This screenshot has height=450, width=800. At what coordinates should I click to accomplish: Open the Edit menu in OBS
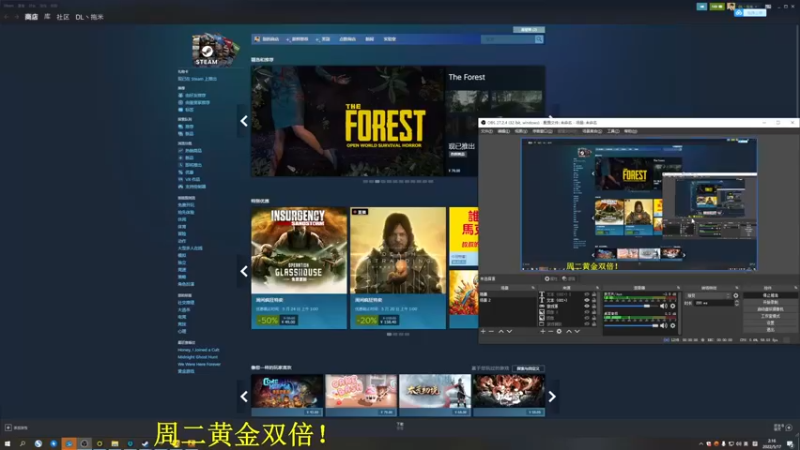(504, 131)
